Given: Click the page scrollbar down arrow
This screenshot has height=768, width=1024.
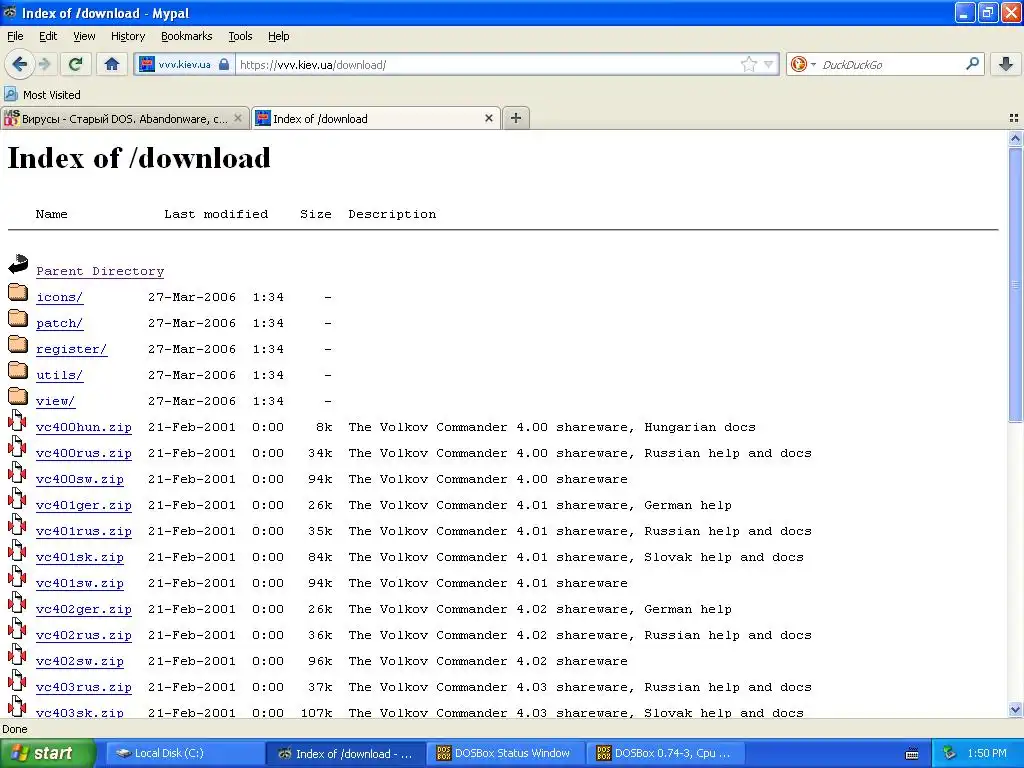Looking at the screenshot, I should click(1015, 710).
